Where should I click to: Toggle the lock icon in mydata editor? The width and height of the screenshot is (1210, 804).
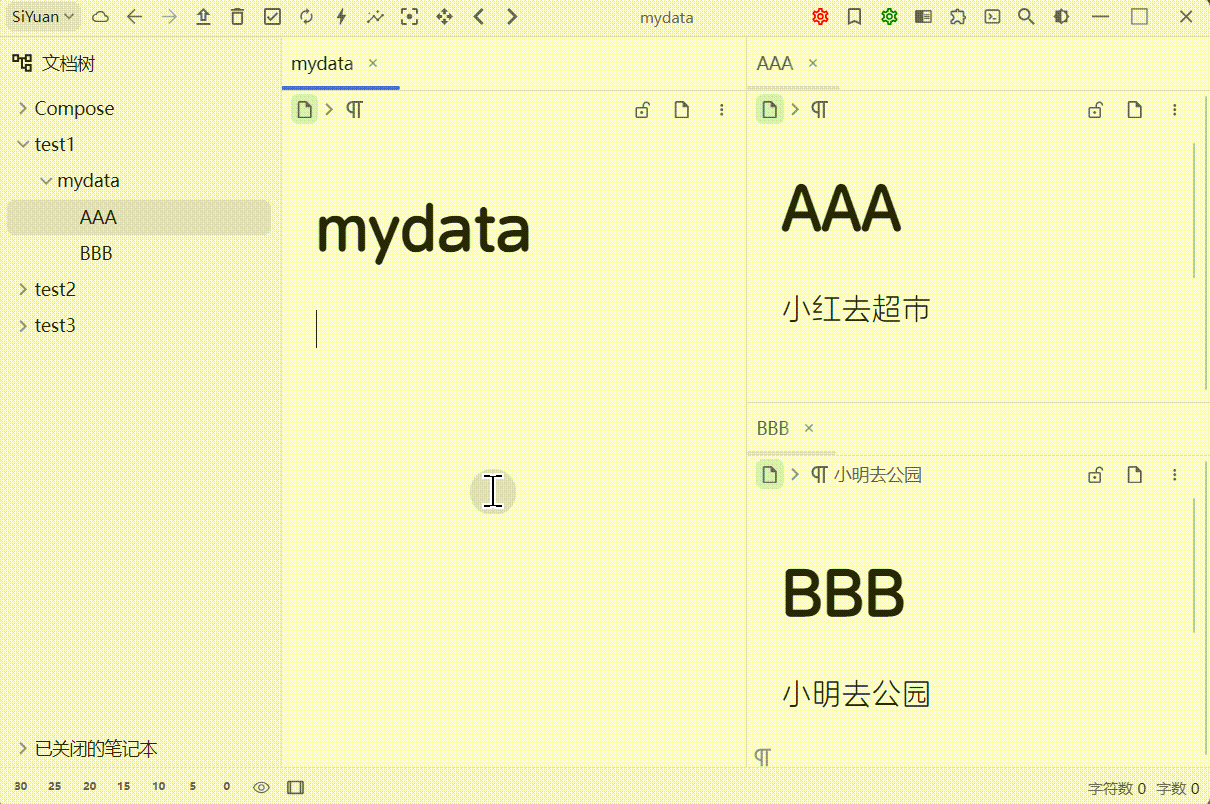642,110
